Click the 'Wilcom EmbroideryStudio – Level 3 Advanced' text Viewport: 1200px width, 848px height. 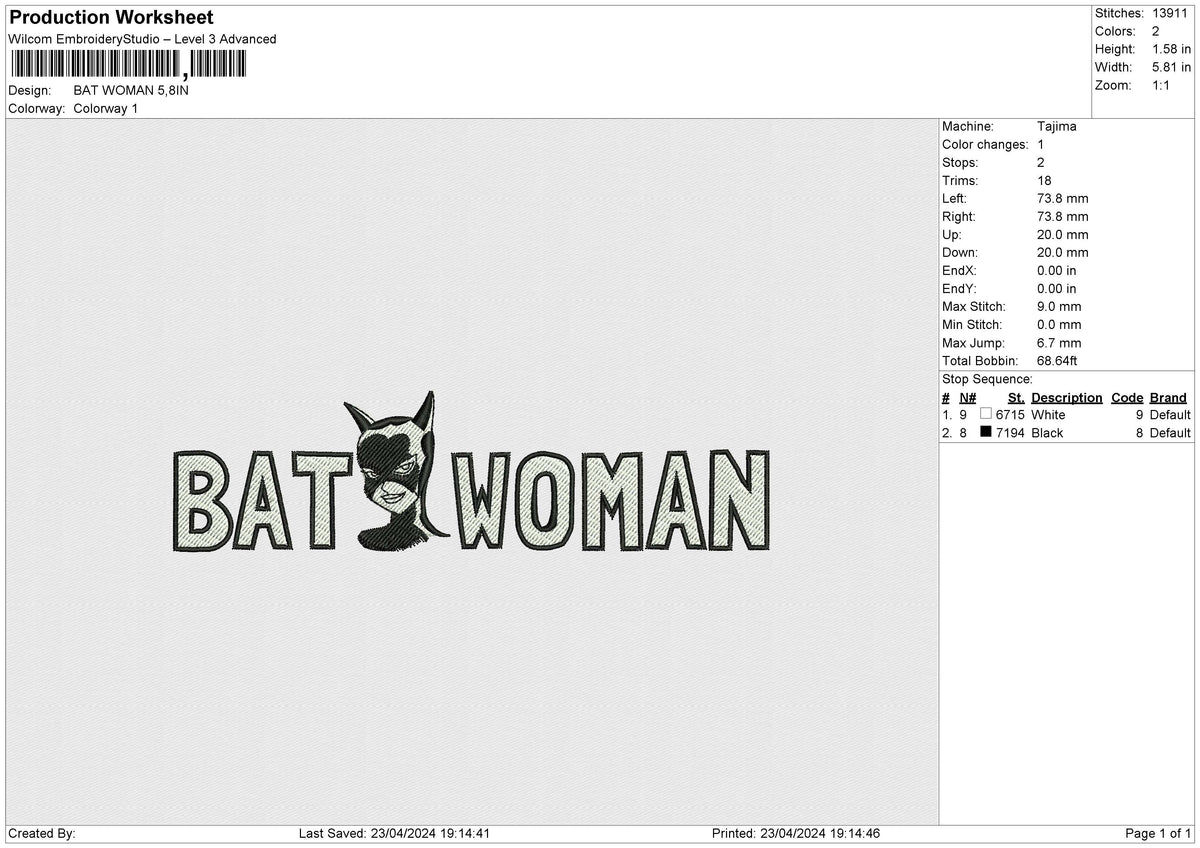[x=142, y=39]
